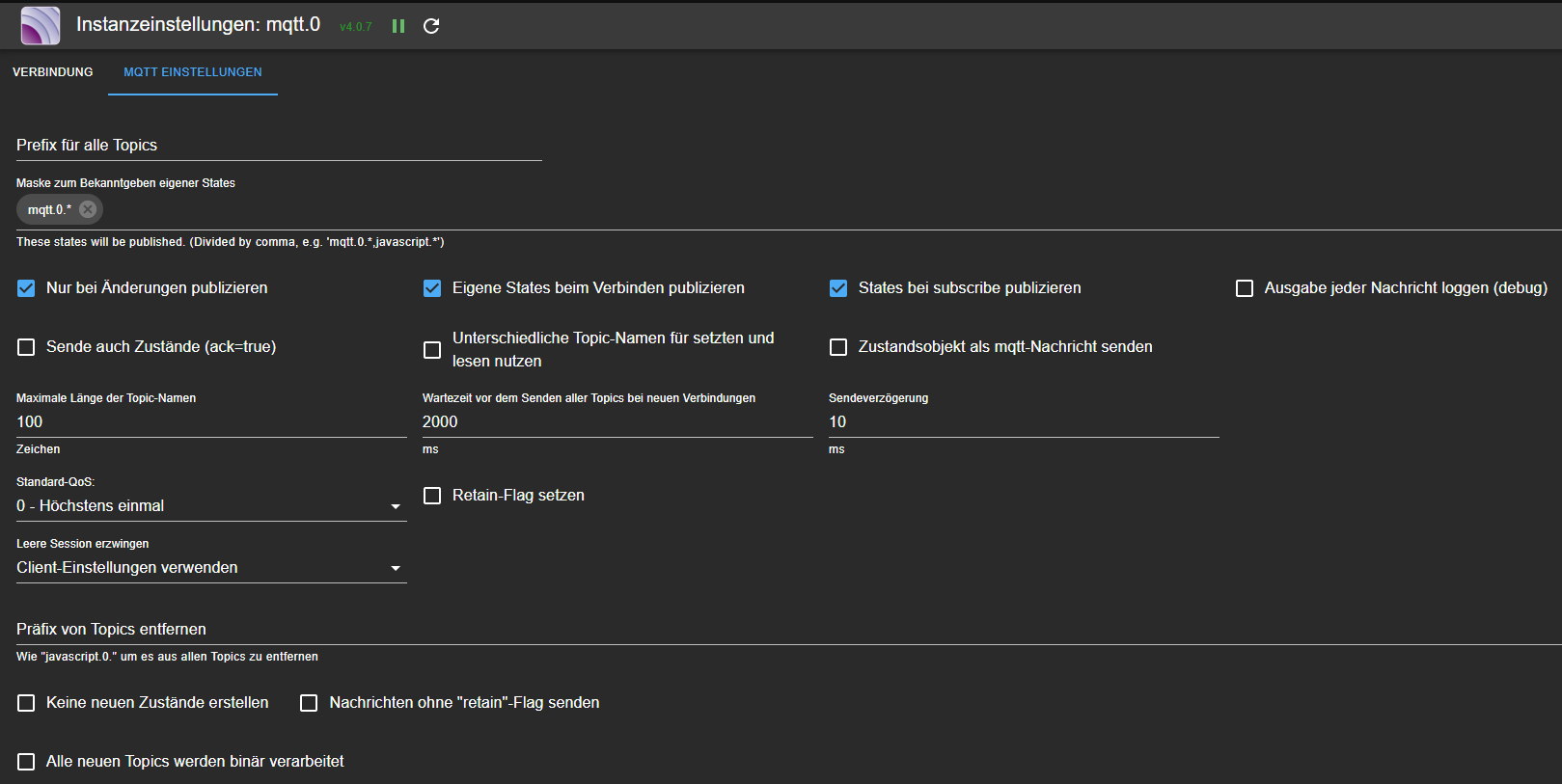Select the MQTT Einstellungen tab

tap(193, 72)
